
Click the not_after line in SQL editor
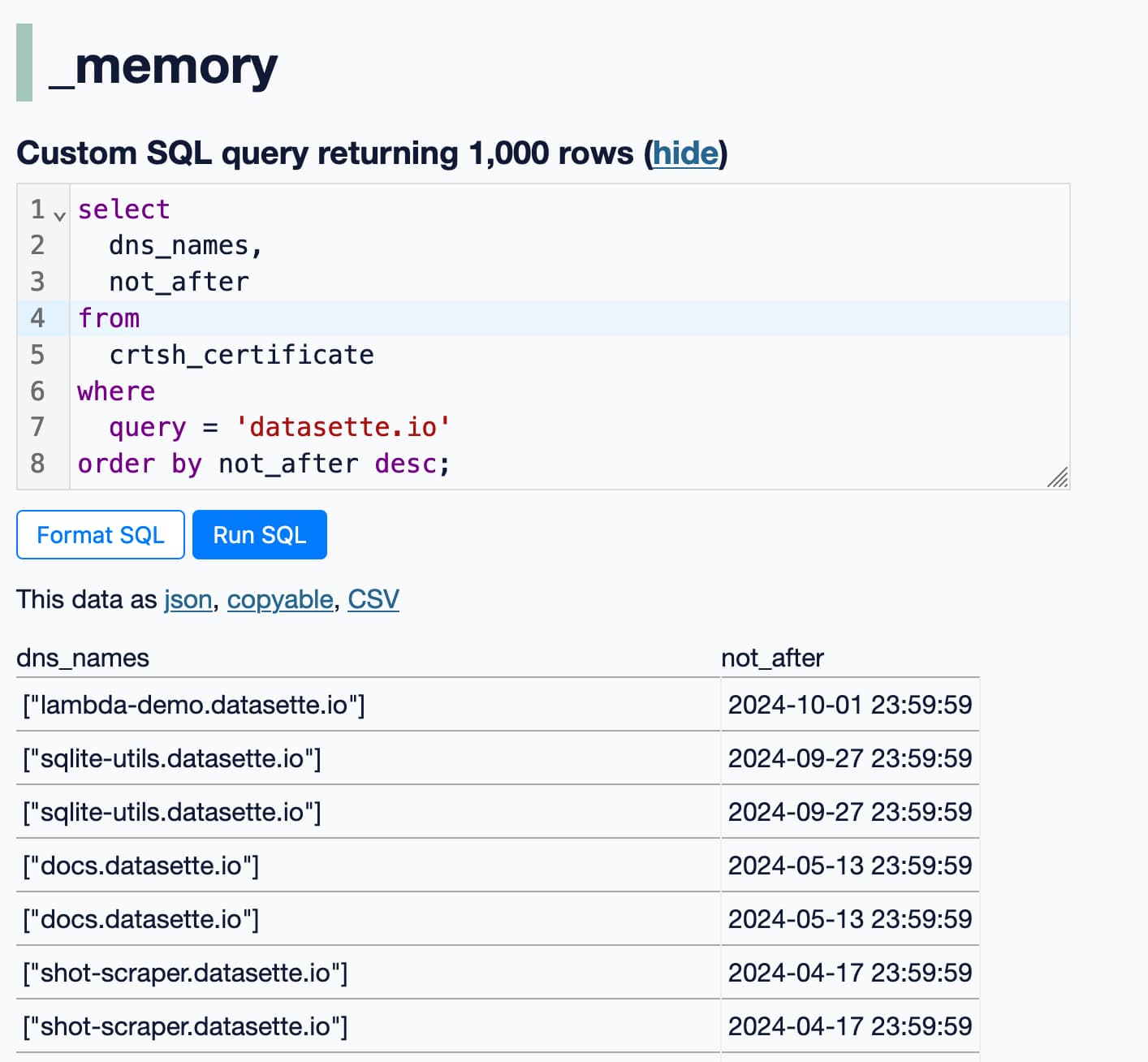[x=179, y=282]
